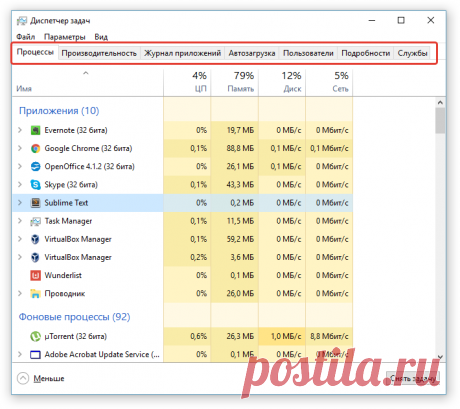Open the Журнал приложений tab
This screenshot has height=409, width=460.
tap(182, 53)
